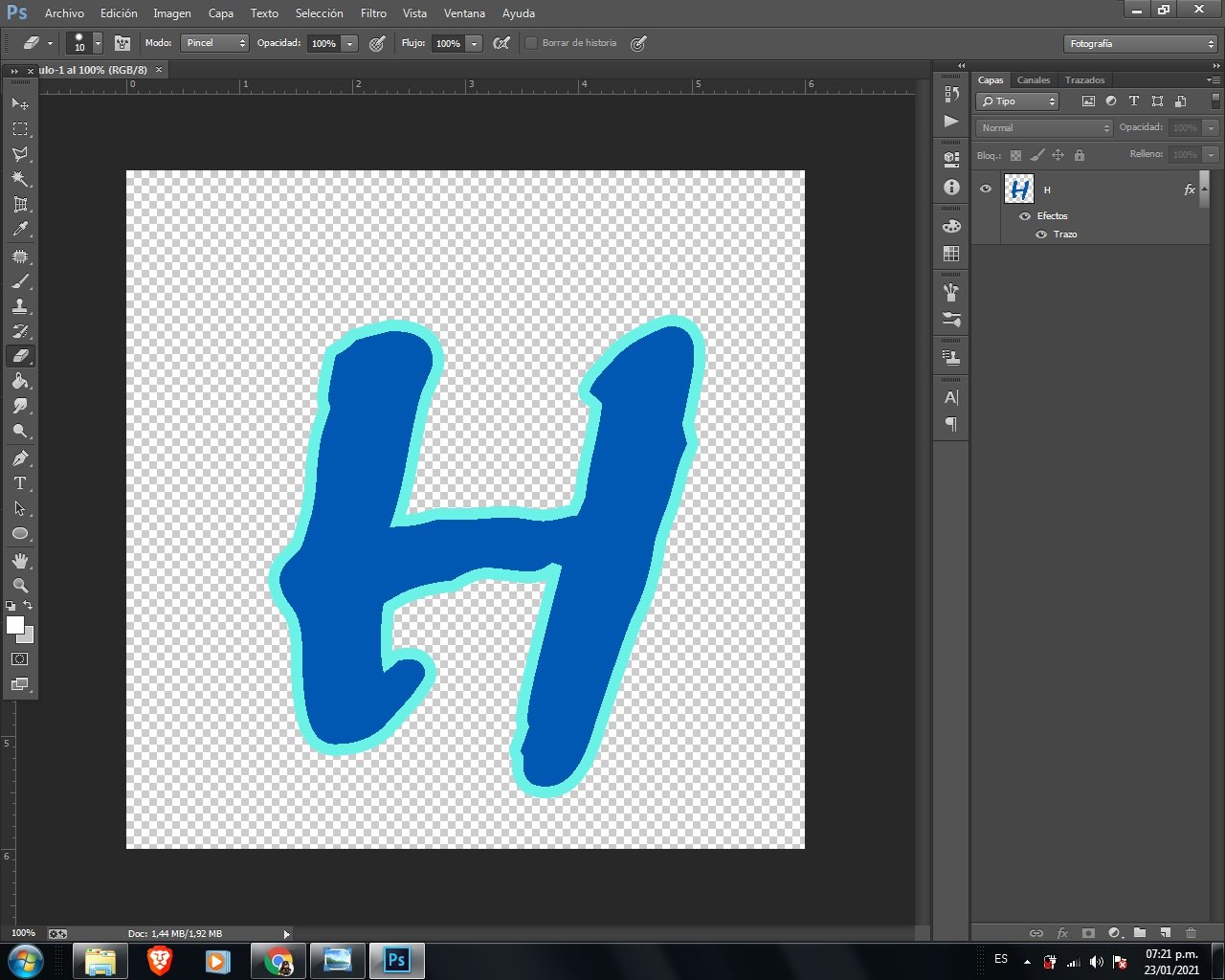
Task: Swap foreground and background colors
Action: point(28,605)
